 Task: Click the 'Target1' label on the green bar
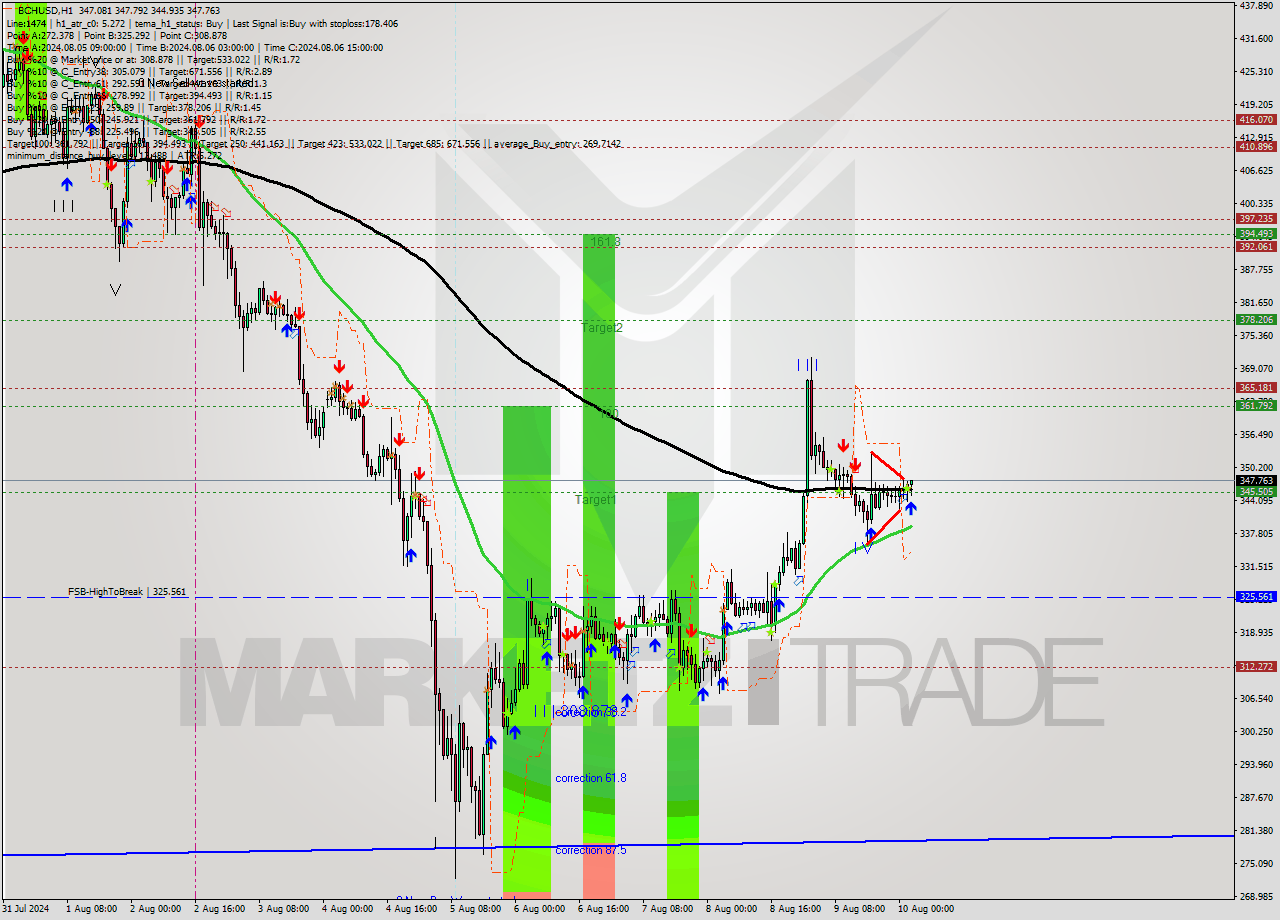[x=596, y=499]
